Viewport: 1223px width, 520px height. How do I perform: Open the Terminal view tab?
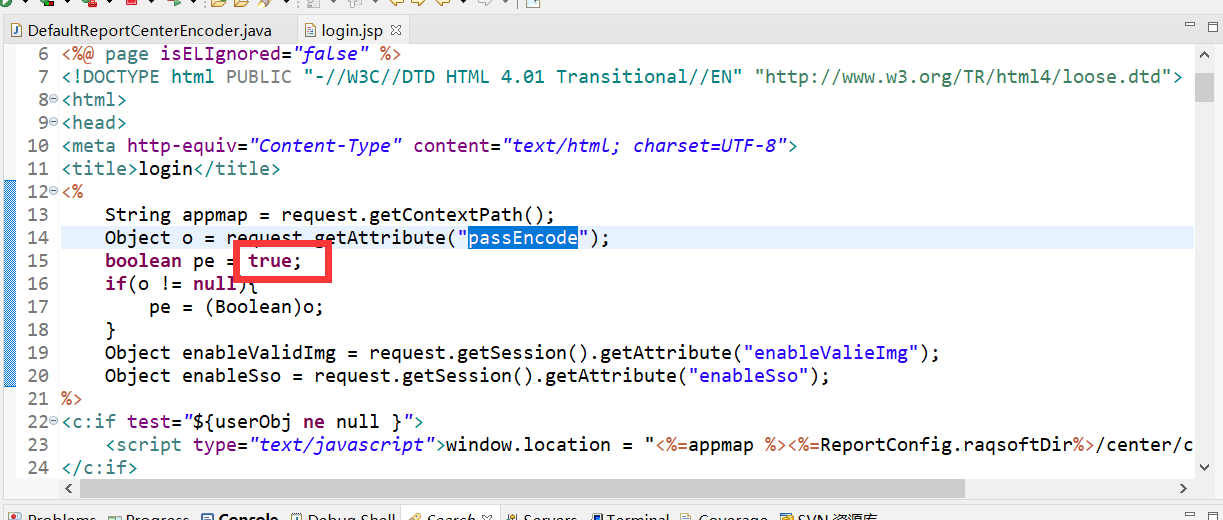(x=630, y=517)
